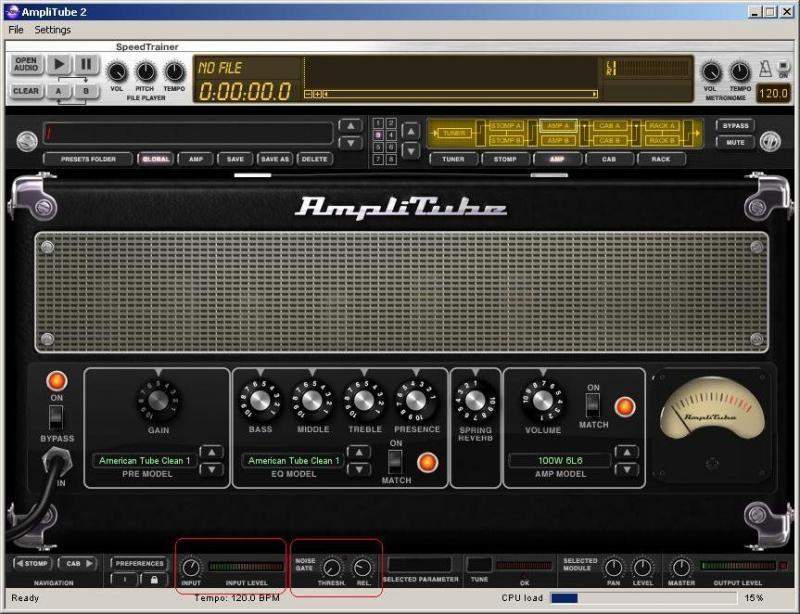Click the Noise Gate Thresh knob
The width and height of the screenshot is (800, 614).
pyautogui.click(x=332, y=567)
